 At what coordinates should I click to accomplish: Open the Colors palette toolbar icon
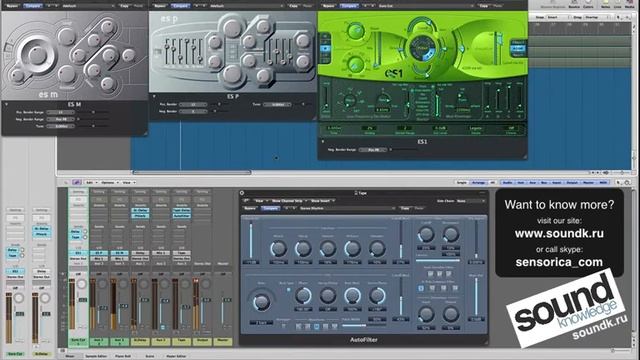588,4
